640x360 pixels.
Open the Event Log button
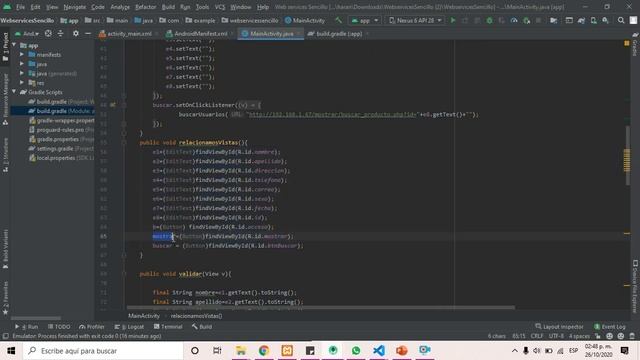[610, 327]
